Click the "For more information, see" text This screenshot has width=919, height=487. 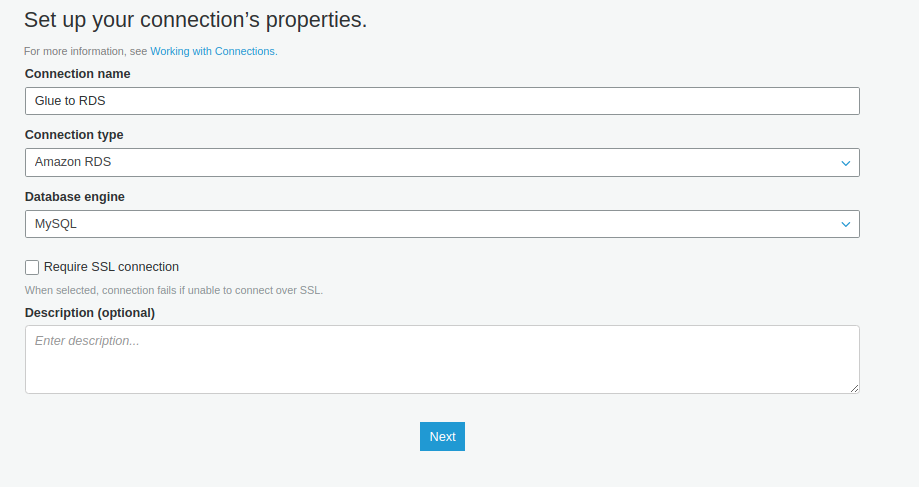[86, 51]
